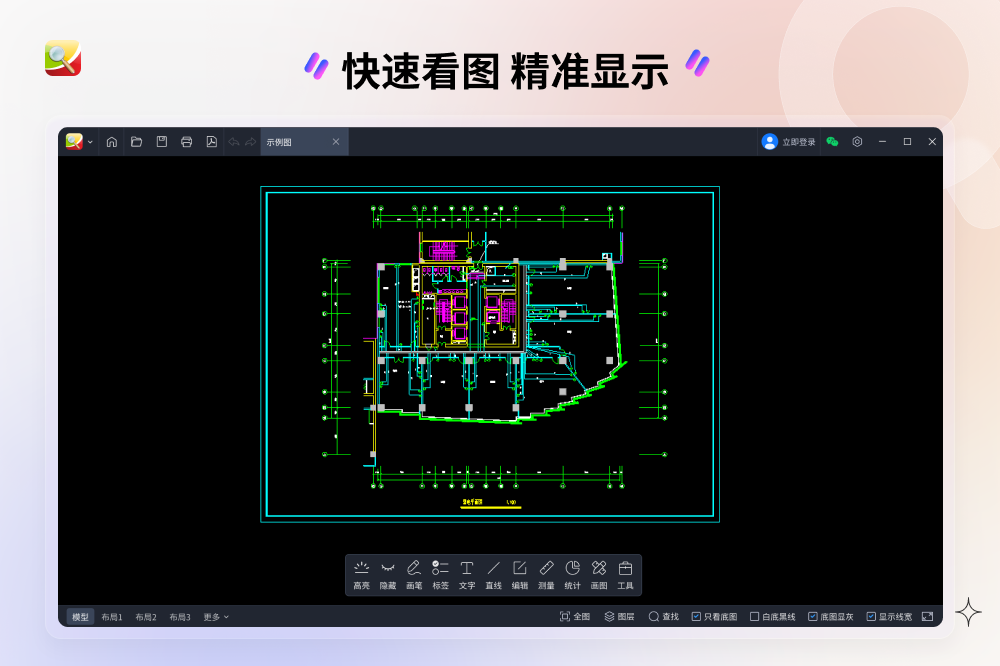
Task: Select the 直线 line drawing tool
Action: tap(493, 570)
